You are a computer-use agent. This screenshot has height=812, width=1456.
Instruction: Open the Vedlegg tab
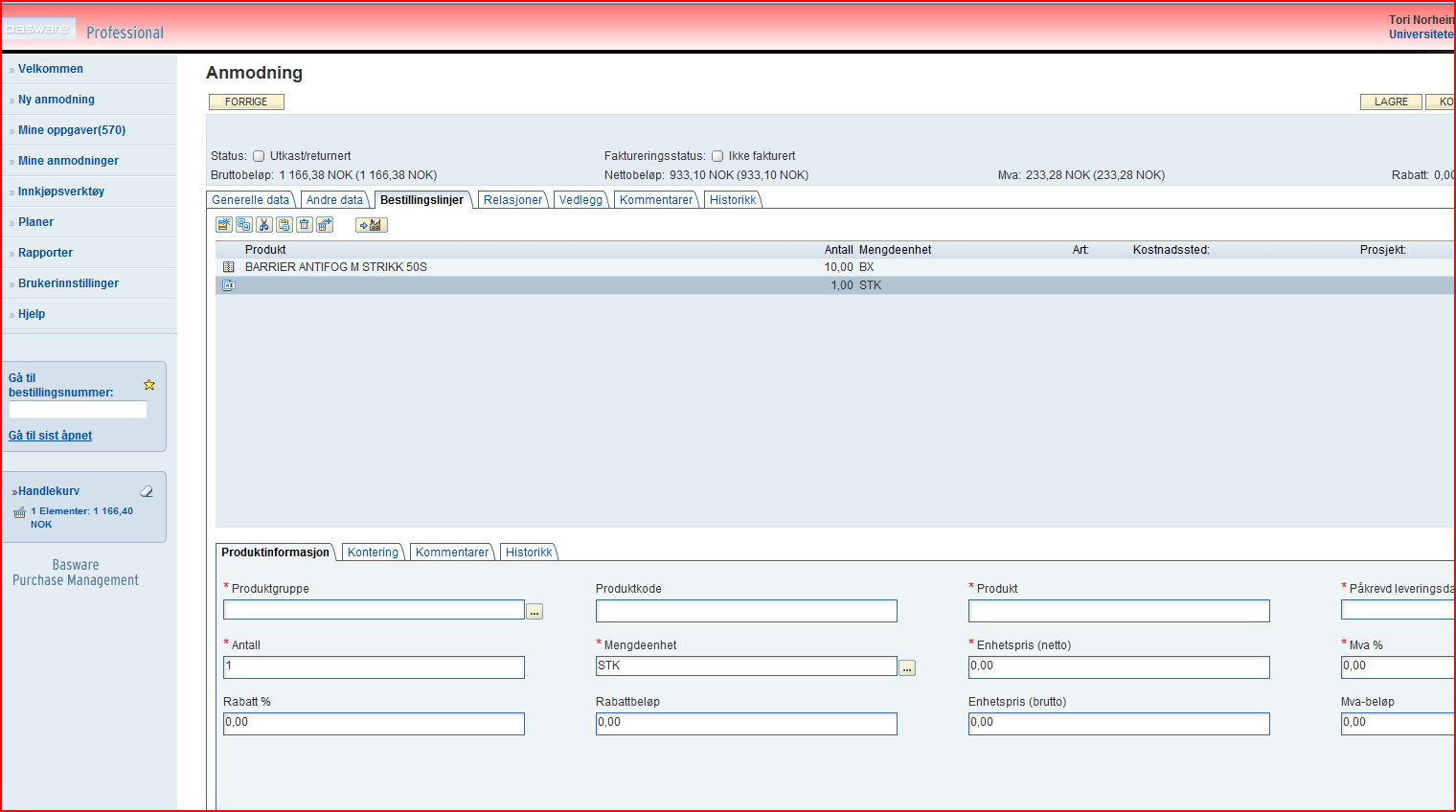581,200
